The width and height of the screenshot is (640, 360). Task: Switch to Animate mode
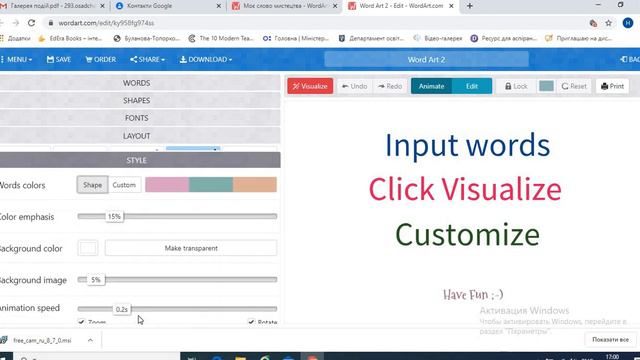click(431, 86)
